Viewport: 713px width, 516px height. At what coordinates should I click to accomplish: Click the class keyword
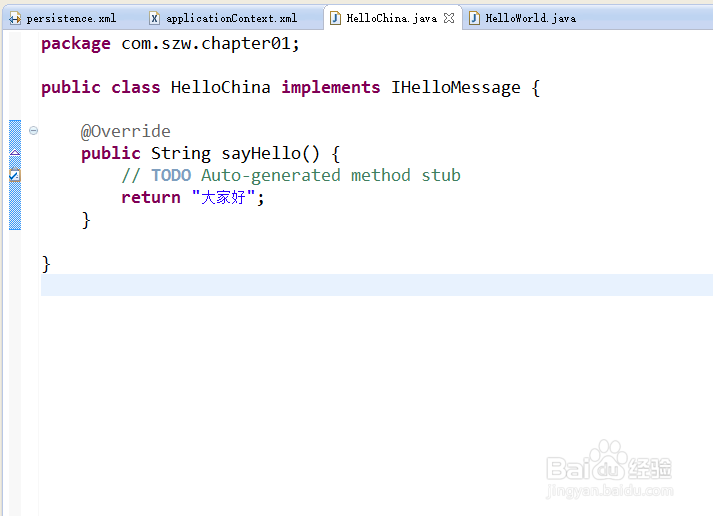pyautogui.click(x=136, y=87)
